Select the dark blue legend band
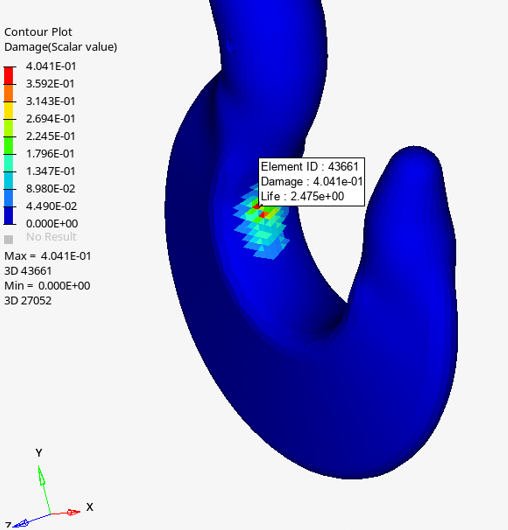 click(8, 215)
